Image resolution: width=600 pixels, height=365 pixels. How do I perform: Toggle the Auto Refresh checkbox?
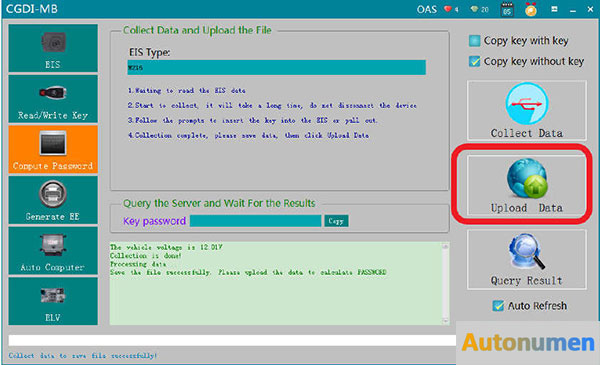[498, 306]
